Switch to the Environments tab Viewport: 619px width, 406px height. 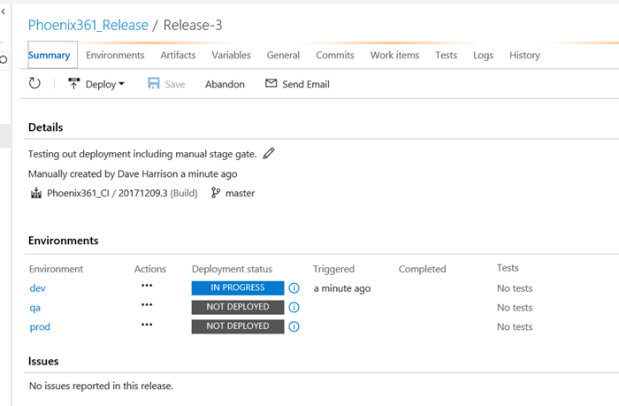[115, 56]
